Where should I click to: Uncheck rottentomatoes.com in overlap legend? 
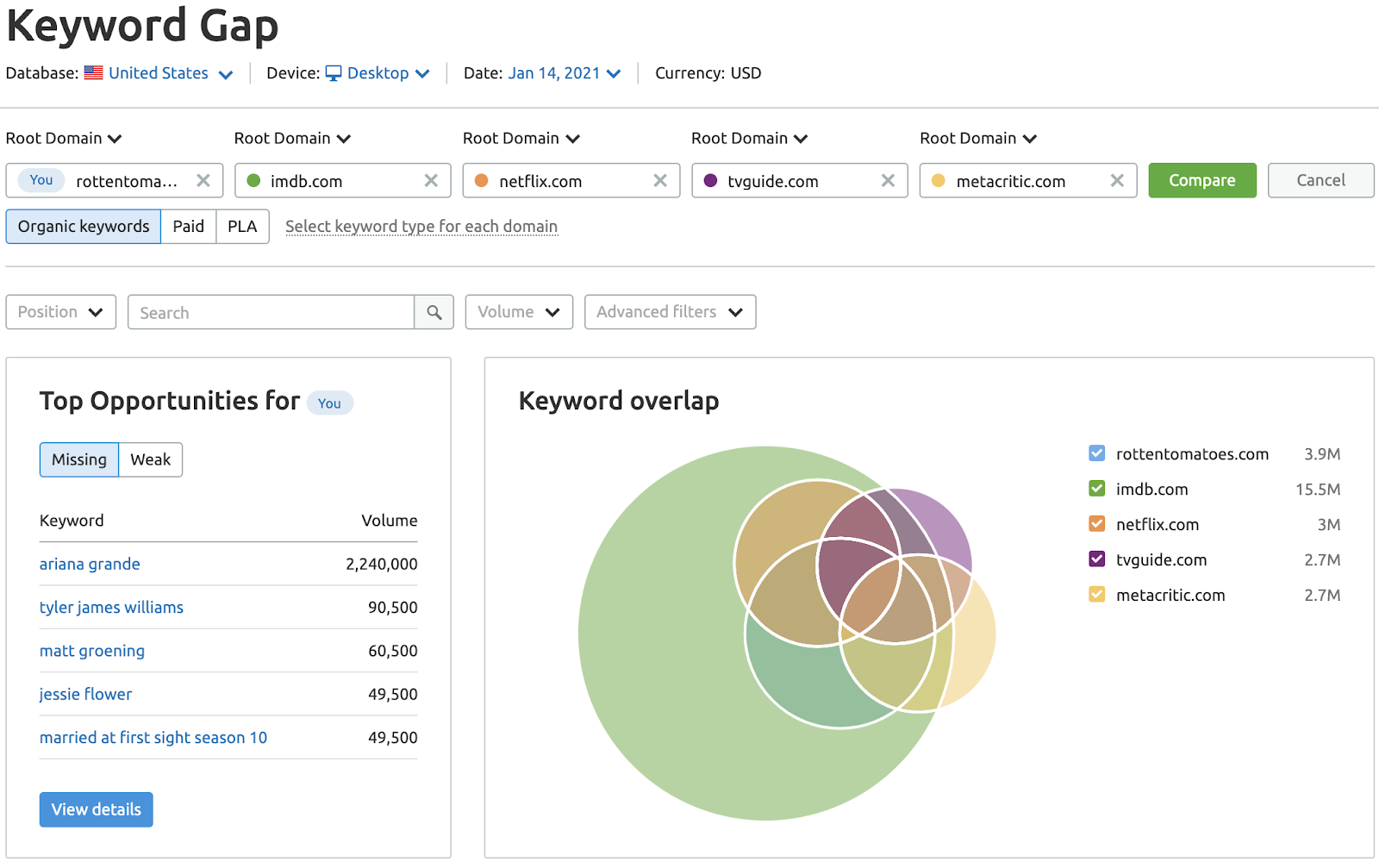[x=1096, y=453]
